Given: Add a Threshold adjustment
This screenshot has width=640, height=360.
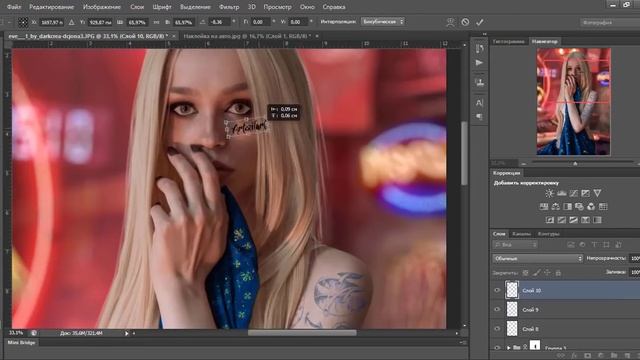Looking at the screenshot, I should click(573, 220).
